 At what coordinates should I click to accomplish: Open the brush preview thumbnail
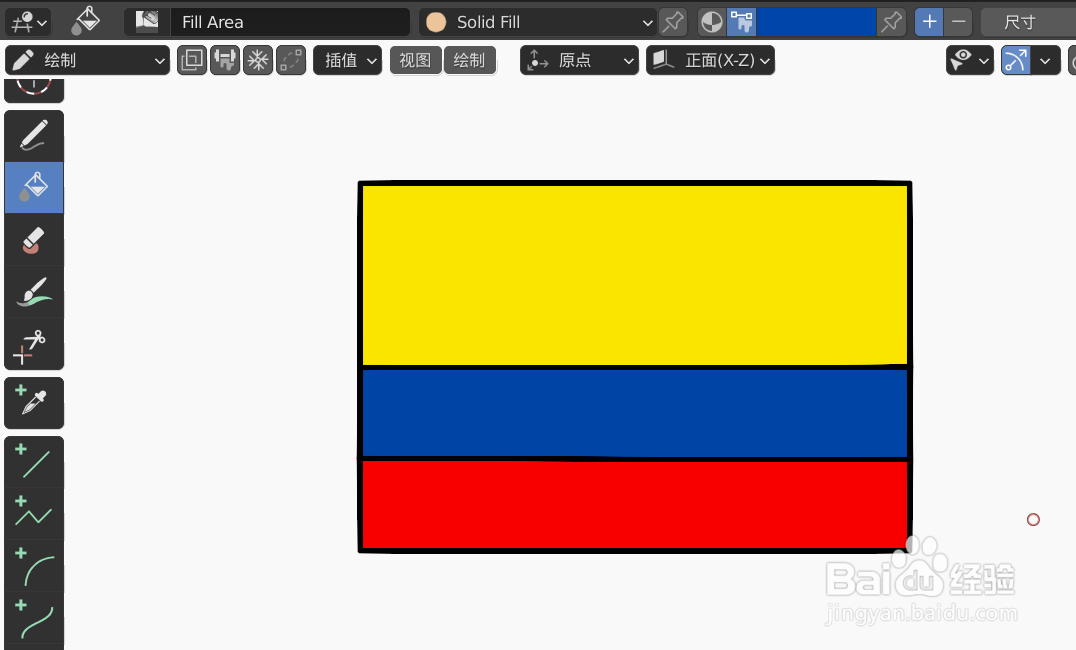point(147,22)
